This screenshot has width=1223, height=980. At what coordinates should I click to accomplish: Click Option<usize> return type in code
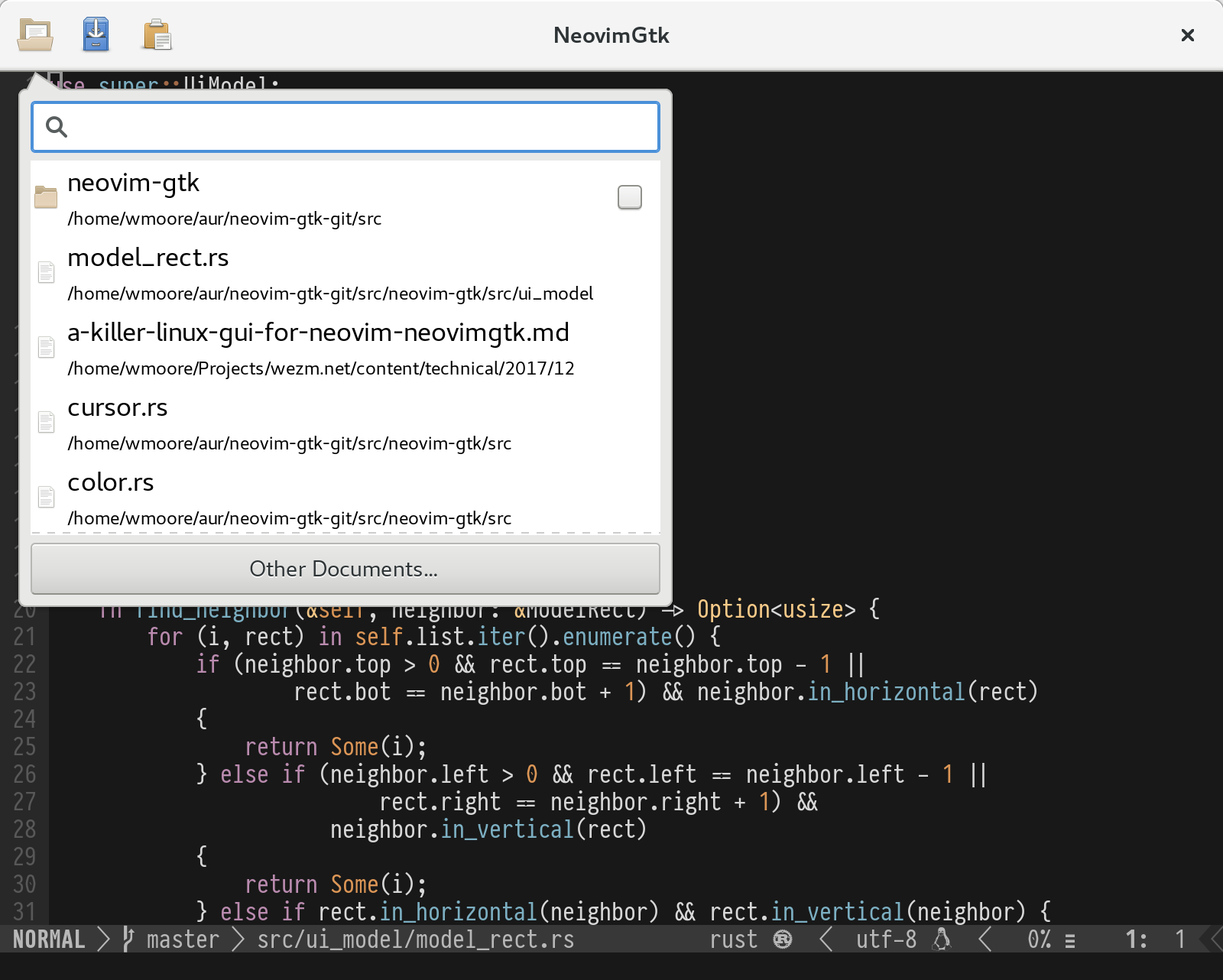[777, 608]
